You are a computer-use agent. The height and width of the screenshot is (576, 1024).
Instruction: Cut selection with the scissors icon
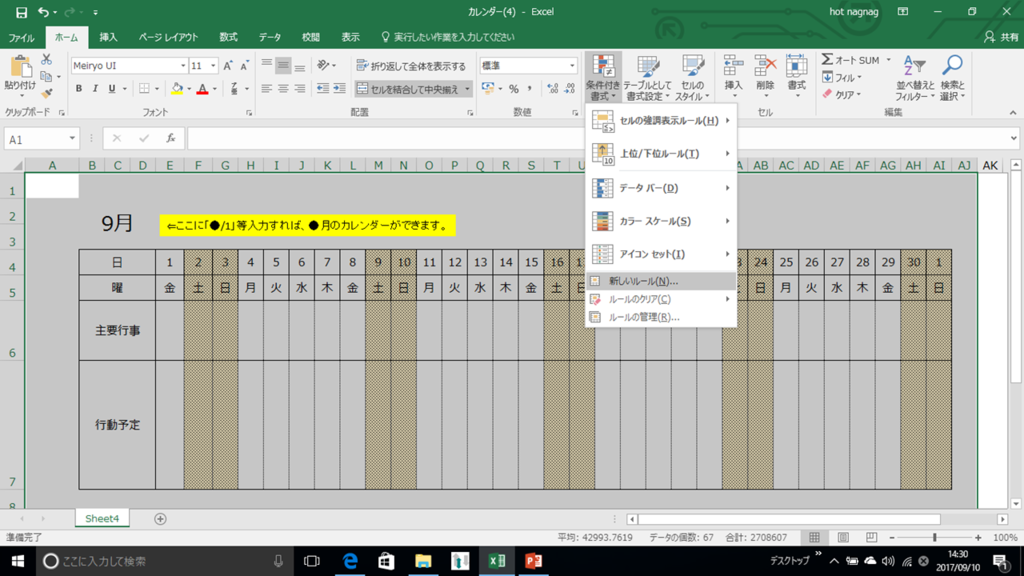point(46,59)
